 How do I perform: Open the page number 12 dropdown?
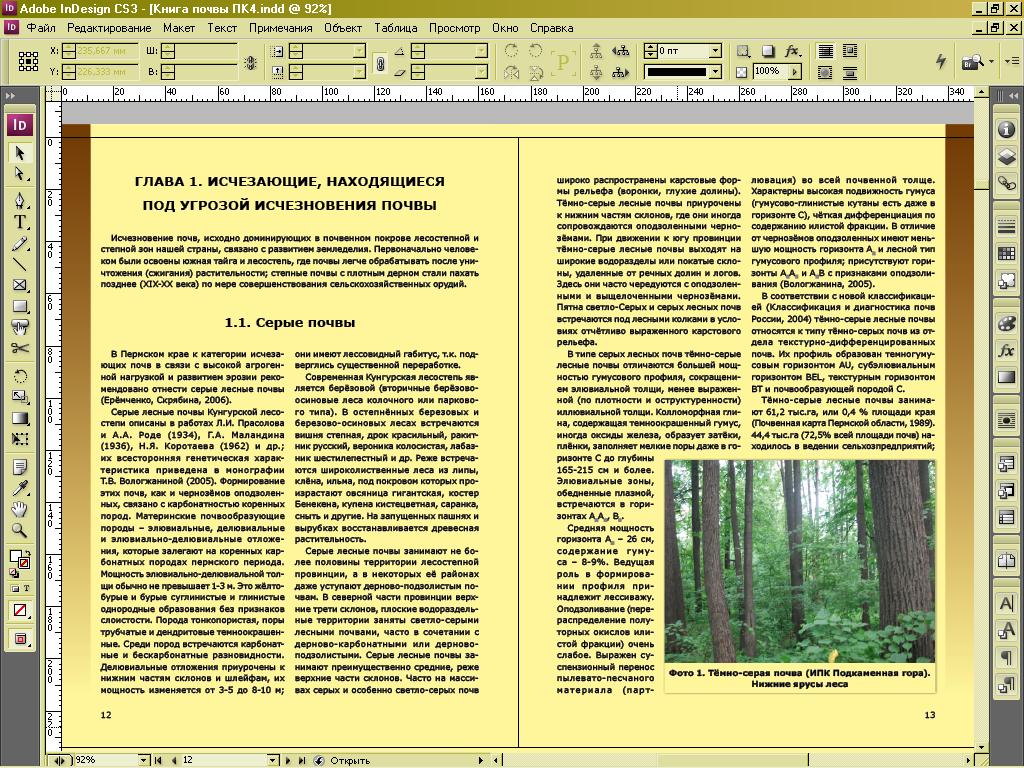click(x=273, y=760)
